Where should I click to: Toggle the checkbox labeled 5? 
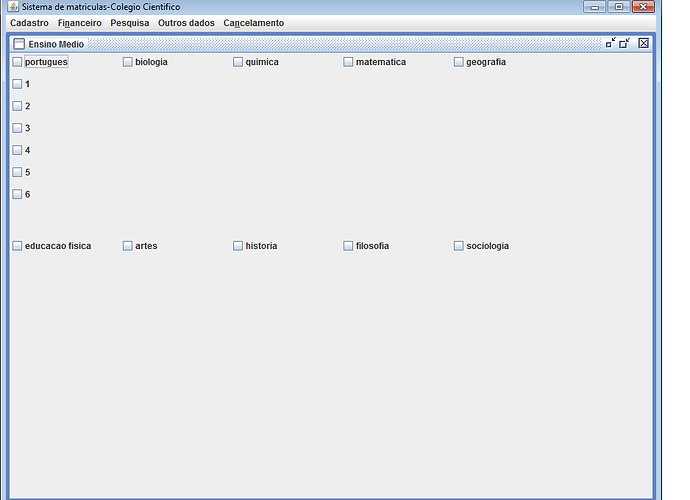click(17, 172)
